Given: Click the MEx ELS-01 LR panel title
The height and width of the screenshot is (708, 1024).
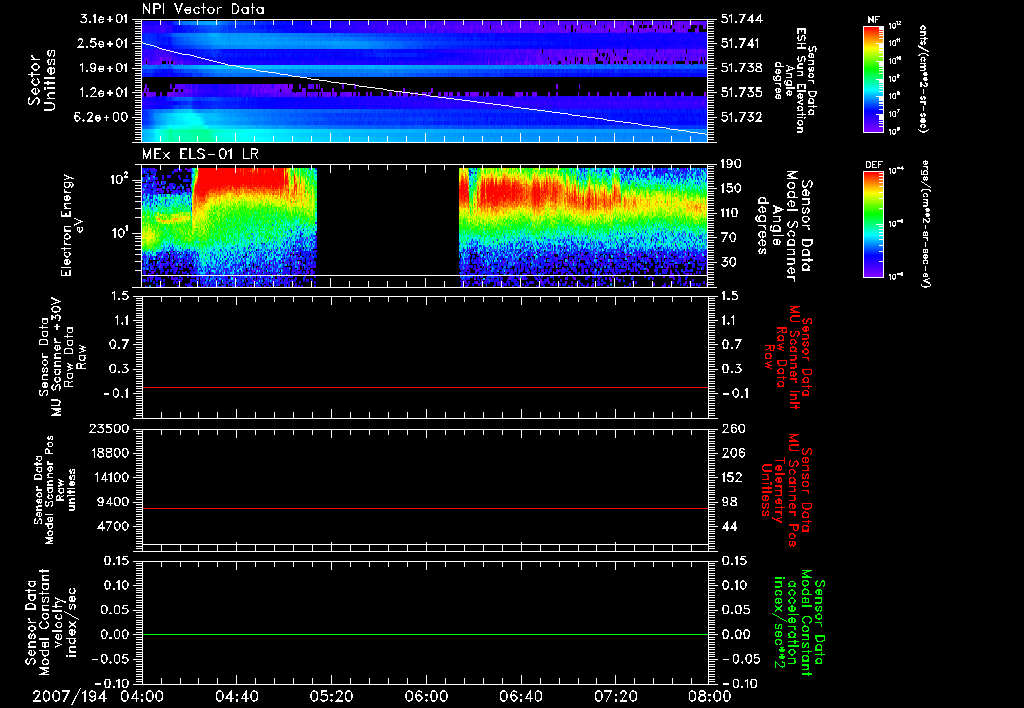Looking at the screenshot, I should pyautogui.click(x=200, y=155).
